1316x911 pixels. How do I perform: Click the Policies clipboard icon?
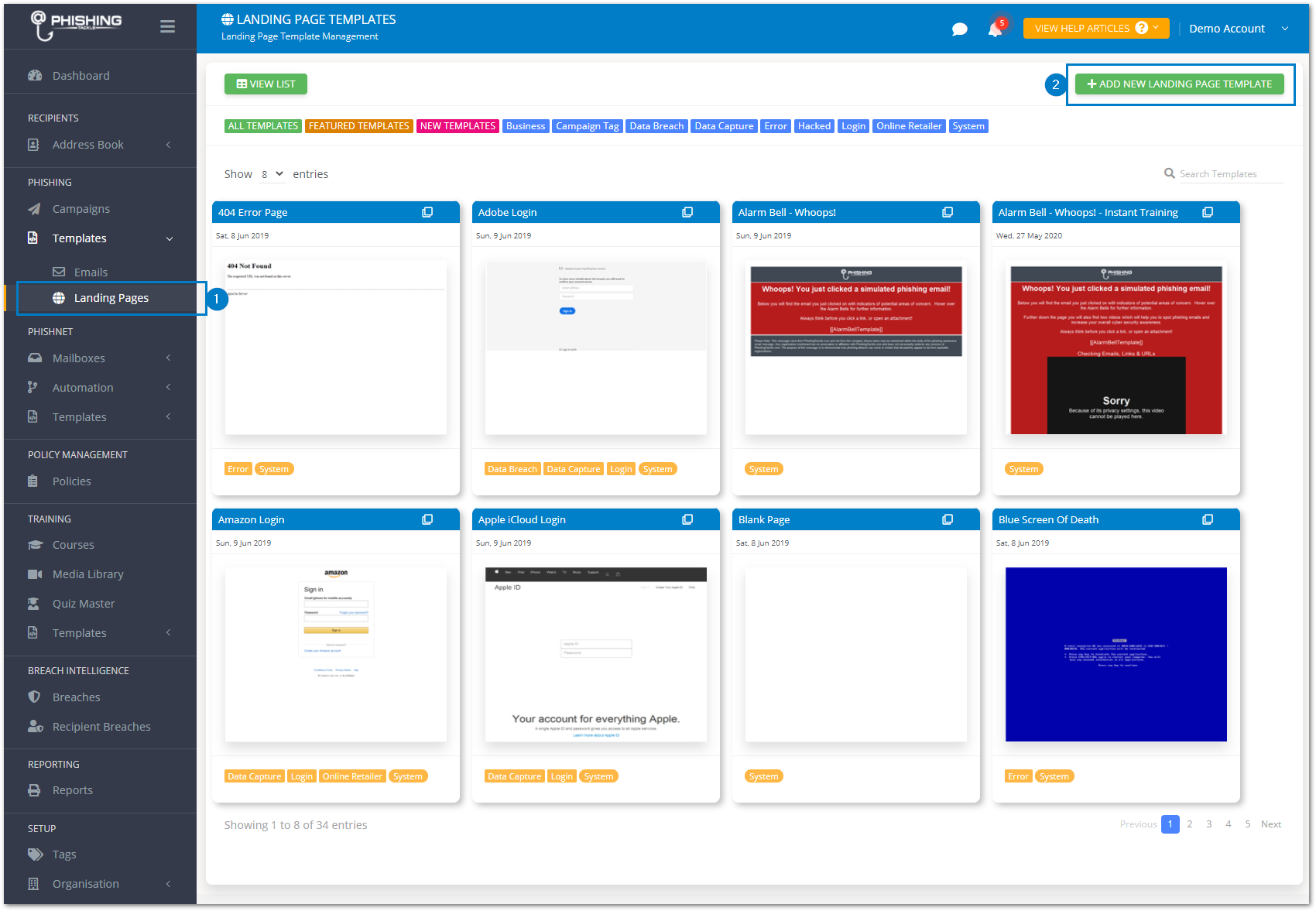click(33, 481)
